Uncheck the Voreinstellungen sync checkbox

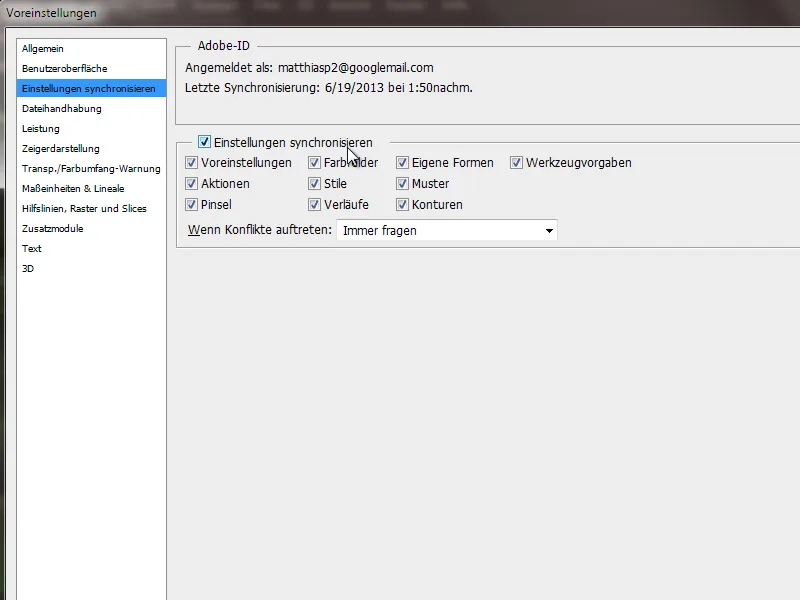191,163
